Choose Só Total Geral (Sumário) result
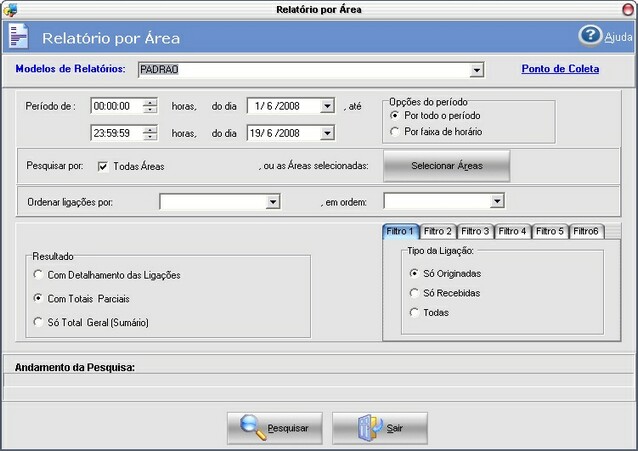 [38, 322]
